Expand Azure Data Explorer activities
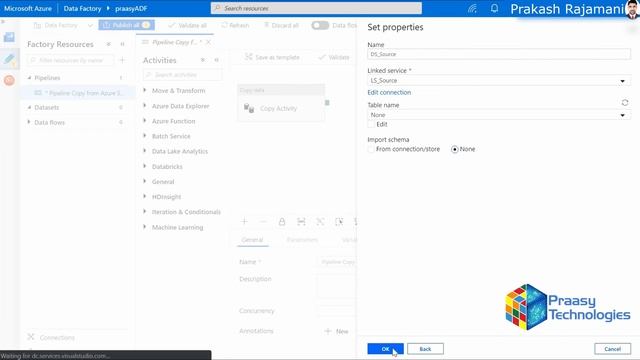Viewport: 640px width, 360px height. [x=144, y=106]
